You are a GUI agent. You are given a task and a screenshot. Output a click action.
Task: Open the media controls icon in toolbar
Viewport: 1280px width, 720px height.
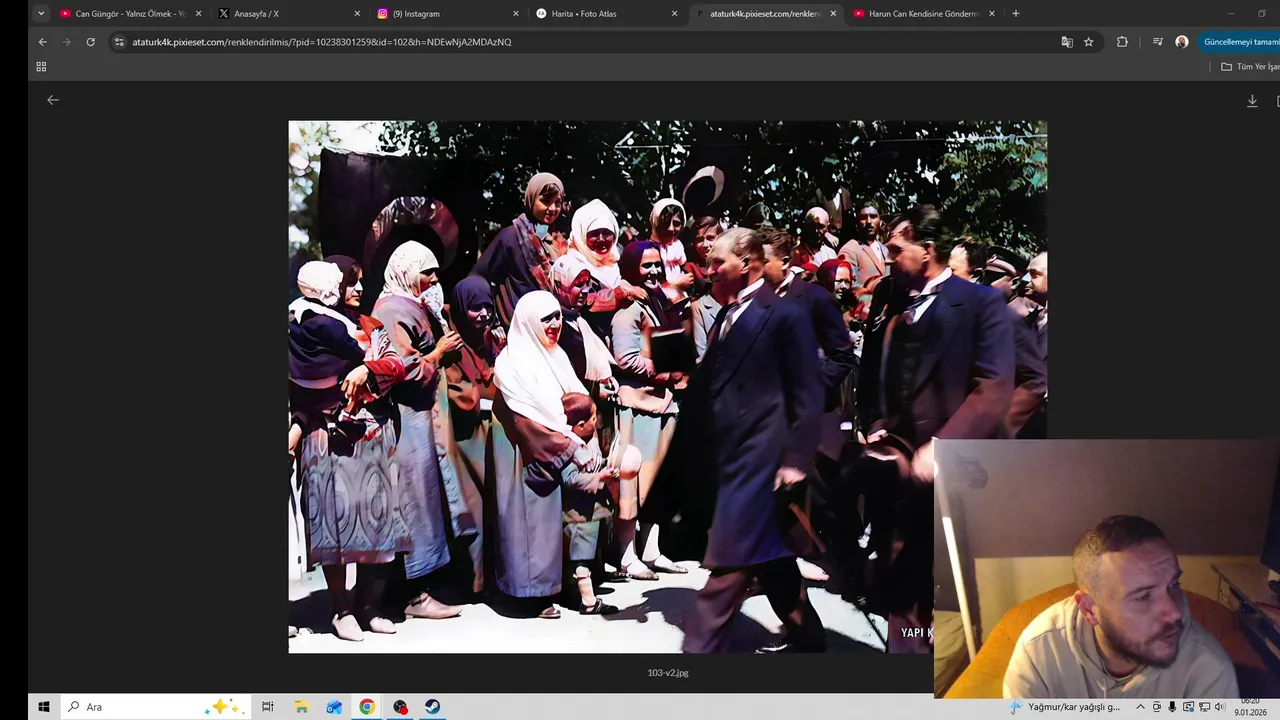(1158, 42)
